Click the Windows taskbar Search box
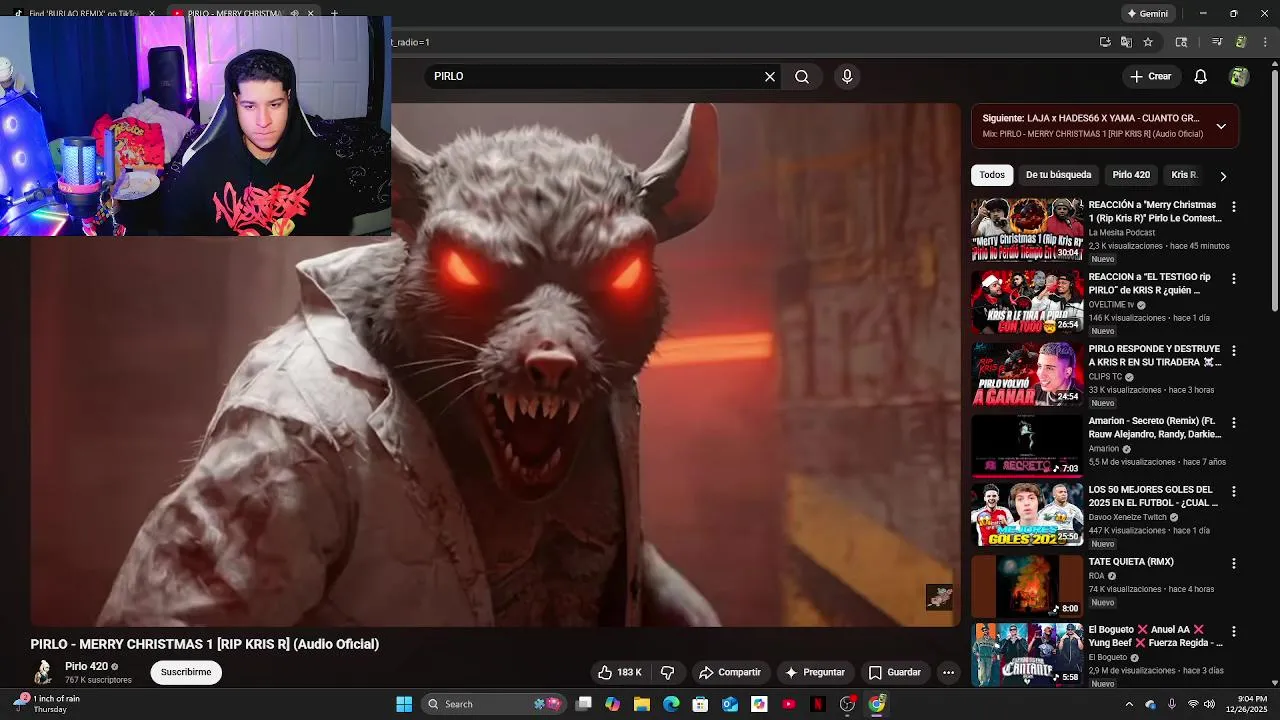The height and width of the screenshot is (720, 1280). (493, 704)
